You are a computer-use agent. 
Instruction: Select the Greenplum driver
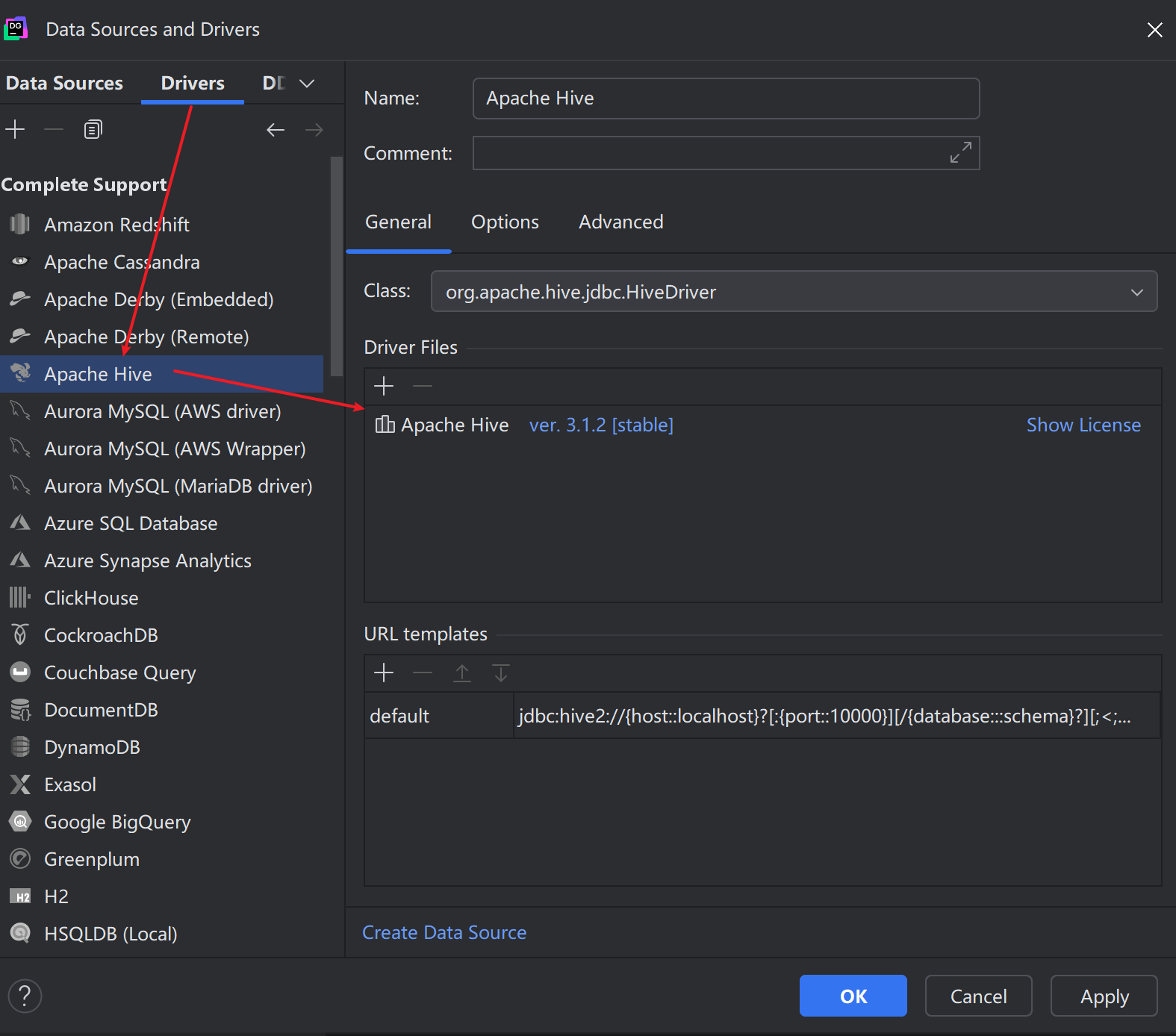pyautogui.click(x=162, y=859)
